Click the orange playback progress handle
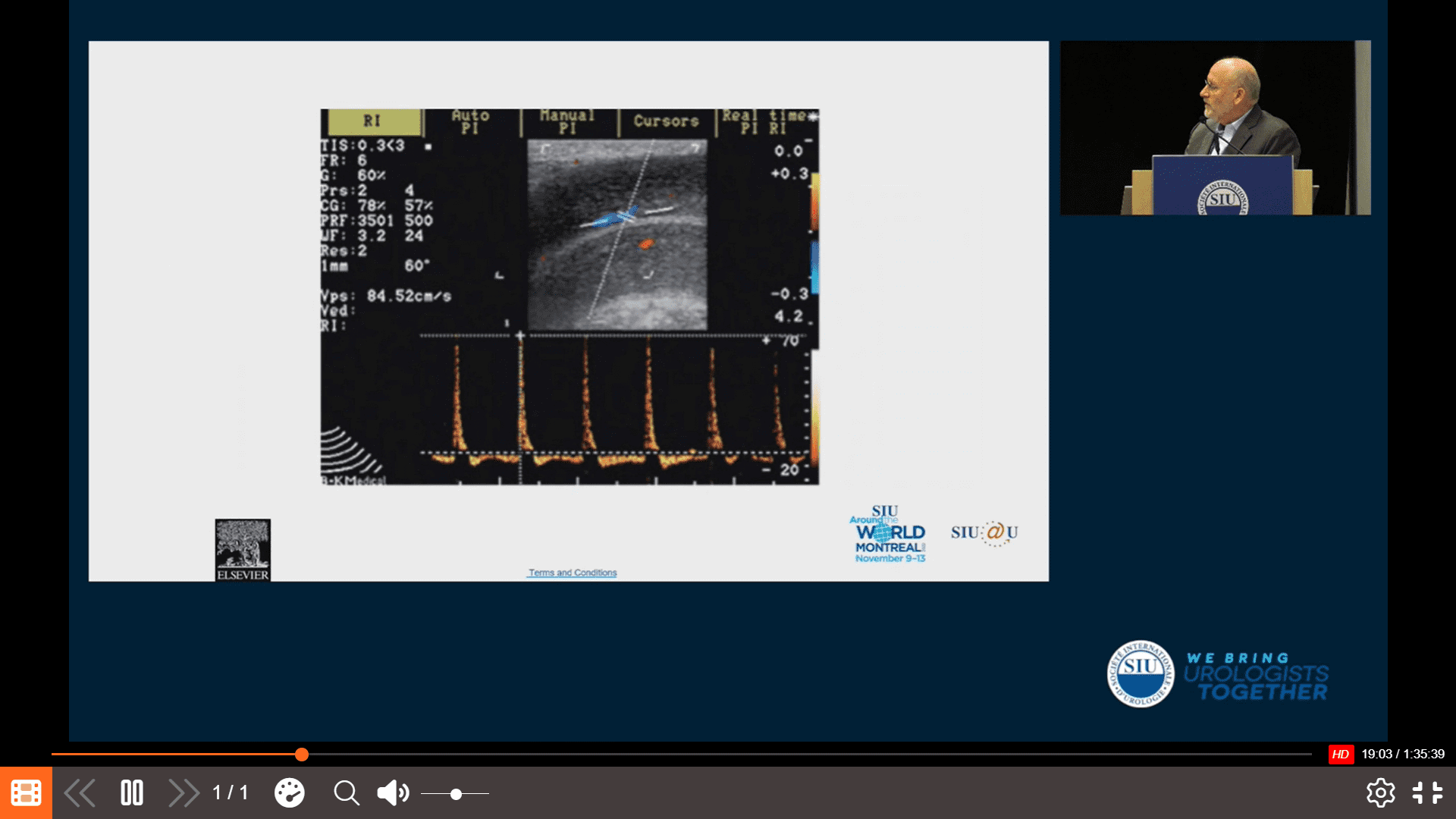The width and height of the screenshot is (1456, 819). pos(302,754)
